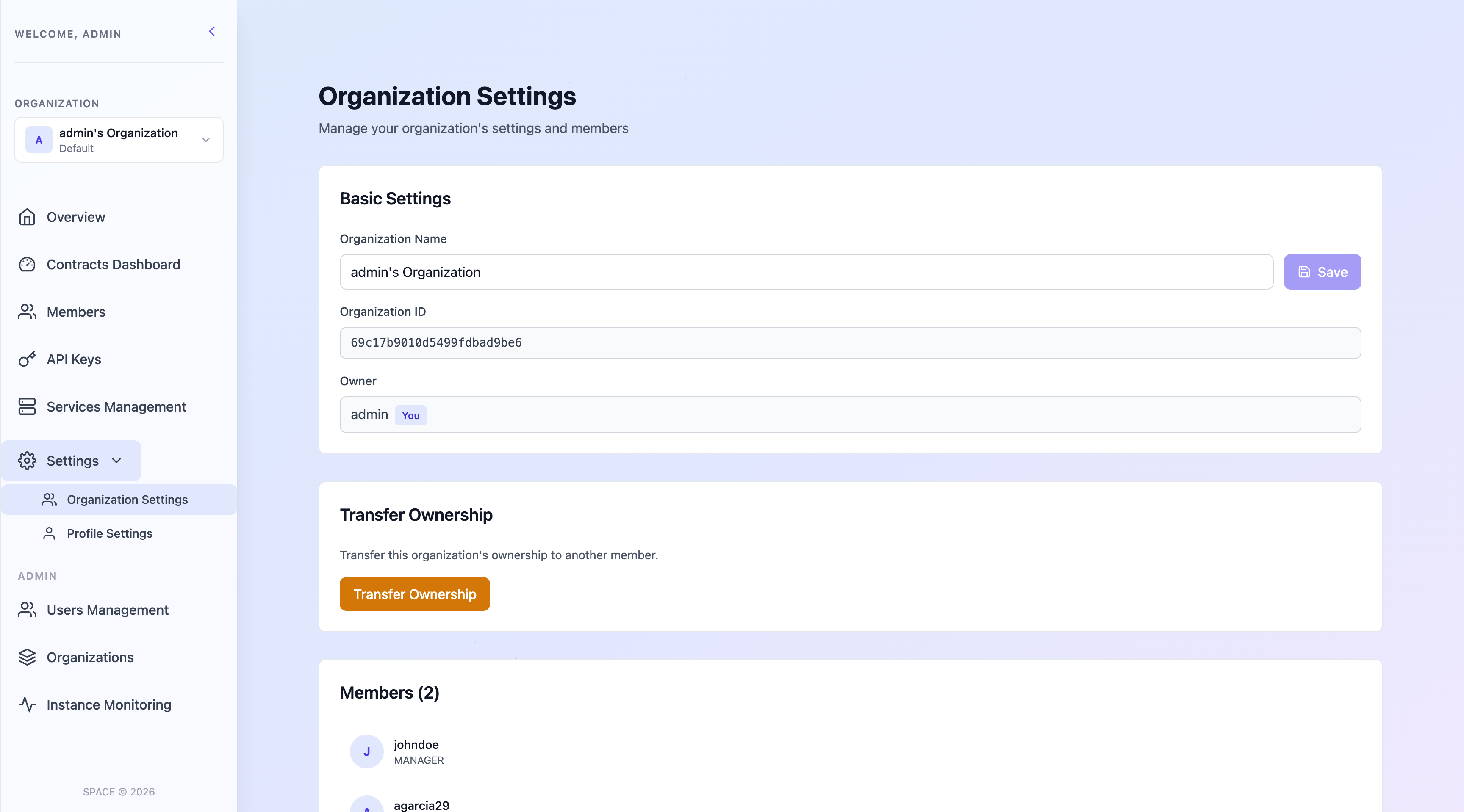Screen dimensions: 1464x812
Task: Click the floppy disk icon on Save
Action: click(1304, 272)
